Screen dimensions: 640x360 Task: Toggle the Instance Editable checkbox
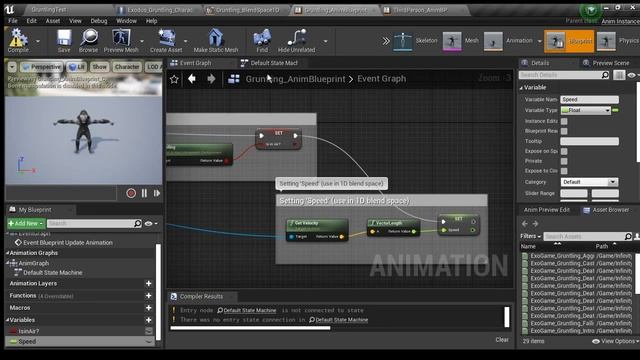[564, 121]
